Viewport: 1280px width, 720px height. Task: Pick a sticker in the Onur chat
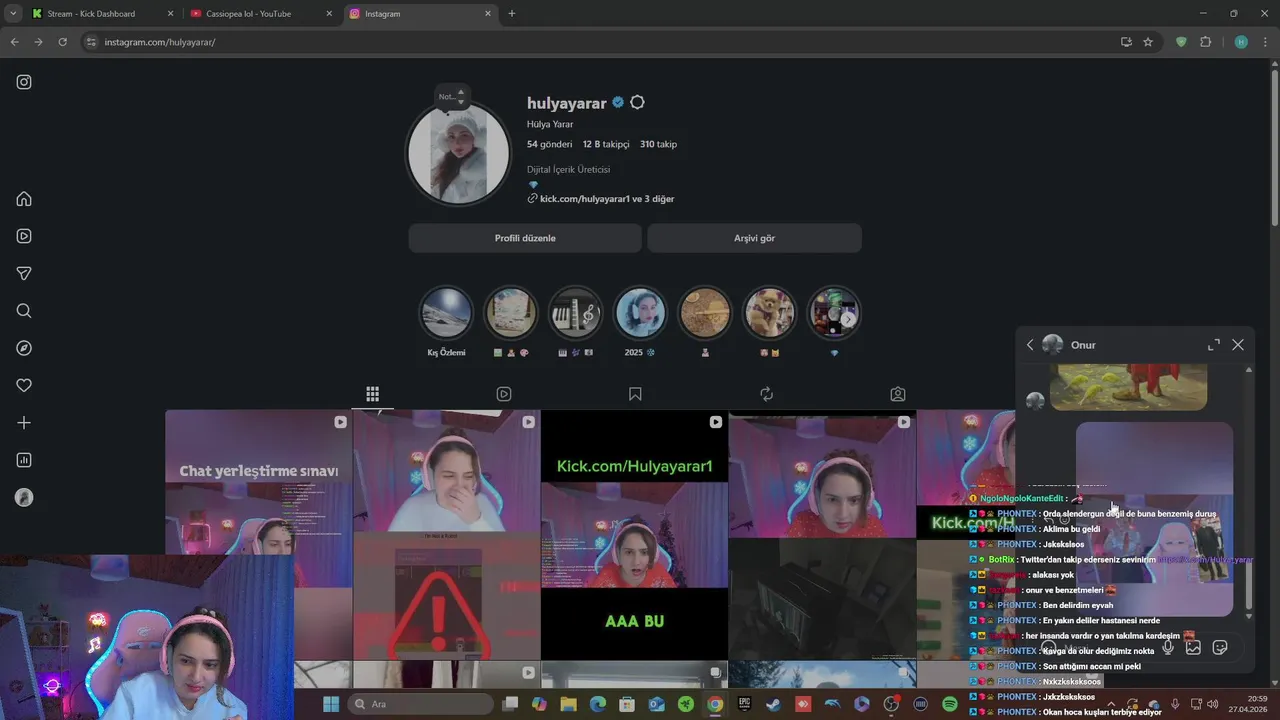coord(1220,647)
